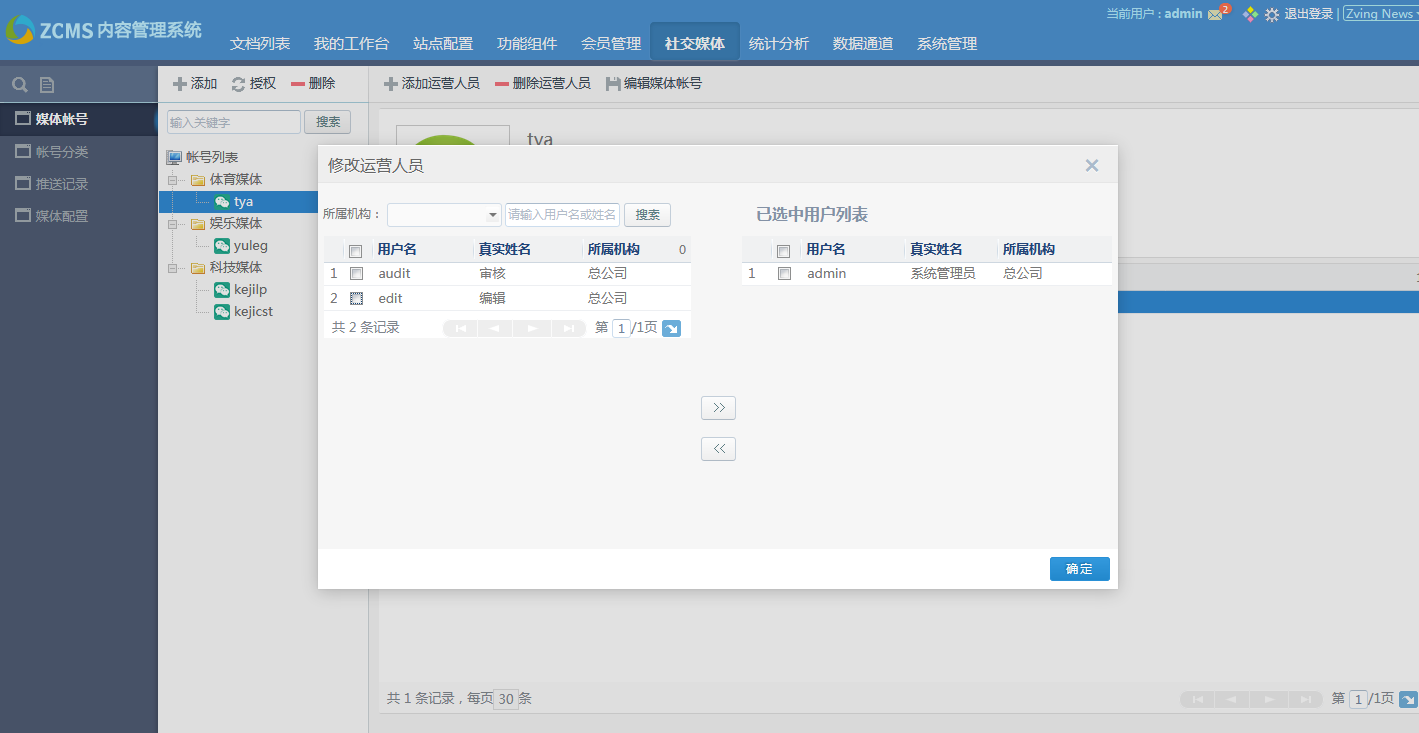The width and height of the screenshot is (1419, 733).
Task: Click the document icon beside the magnifier
Action: (46, 85)
